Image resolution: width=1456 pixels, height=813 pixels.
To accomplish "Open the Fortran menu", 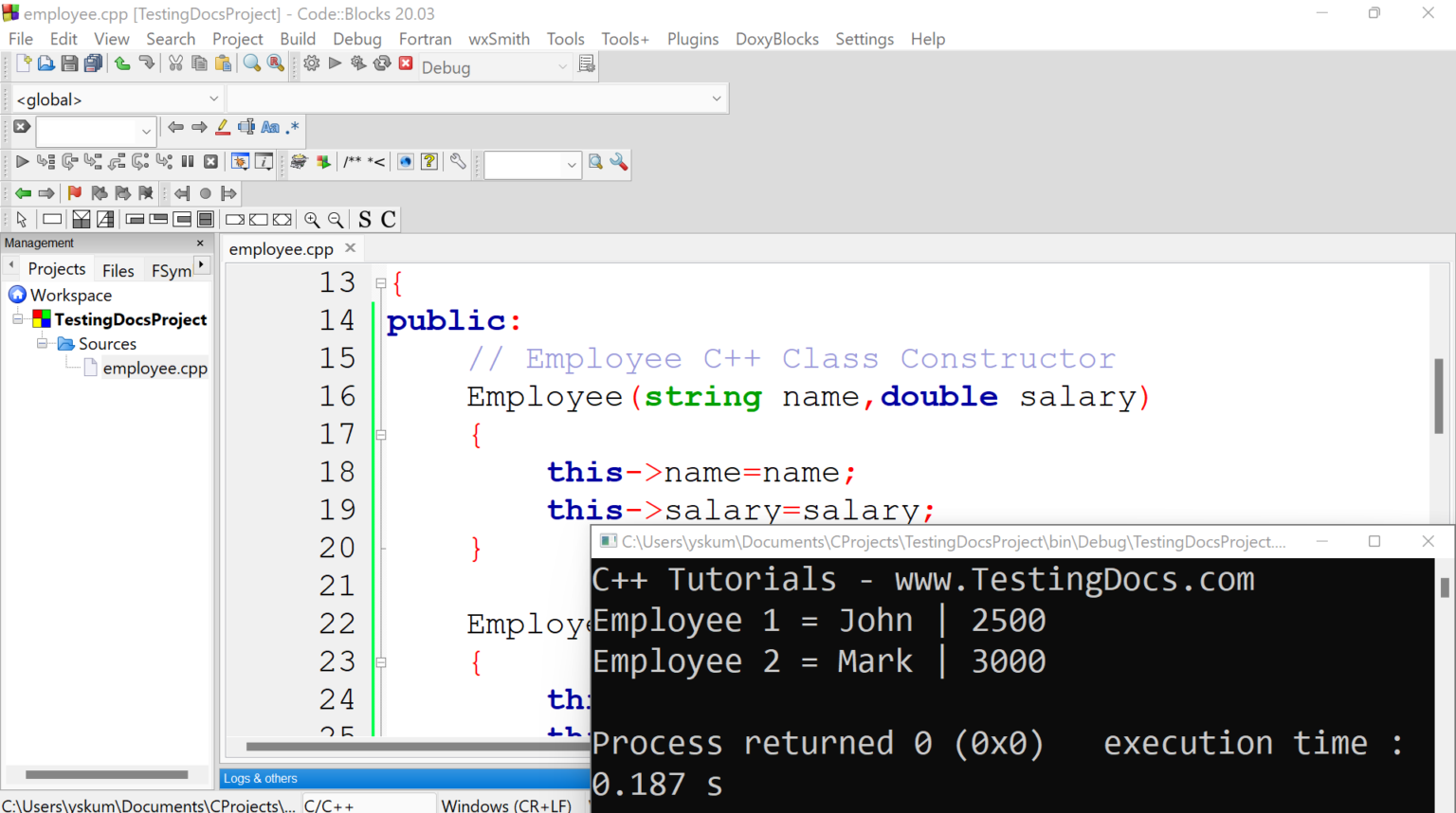I will pyautogui.click(x=425, y=39).
